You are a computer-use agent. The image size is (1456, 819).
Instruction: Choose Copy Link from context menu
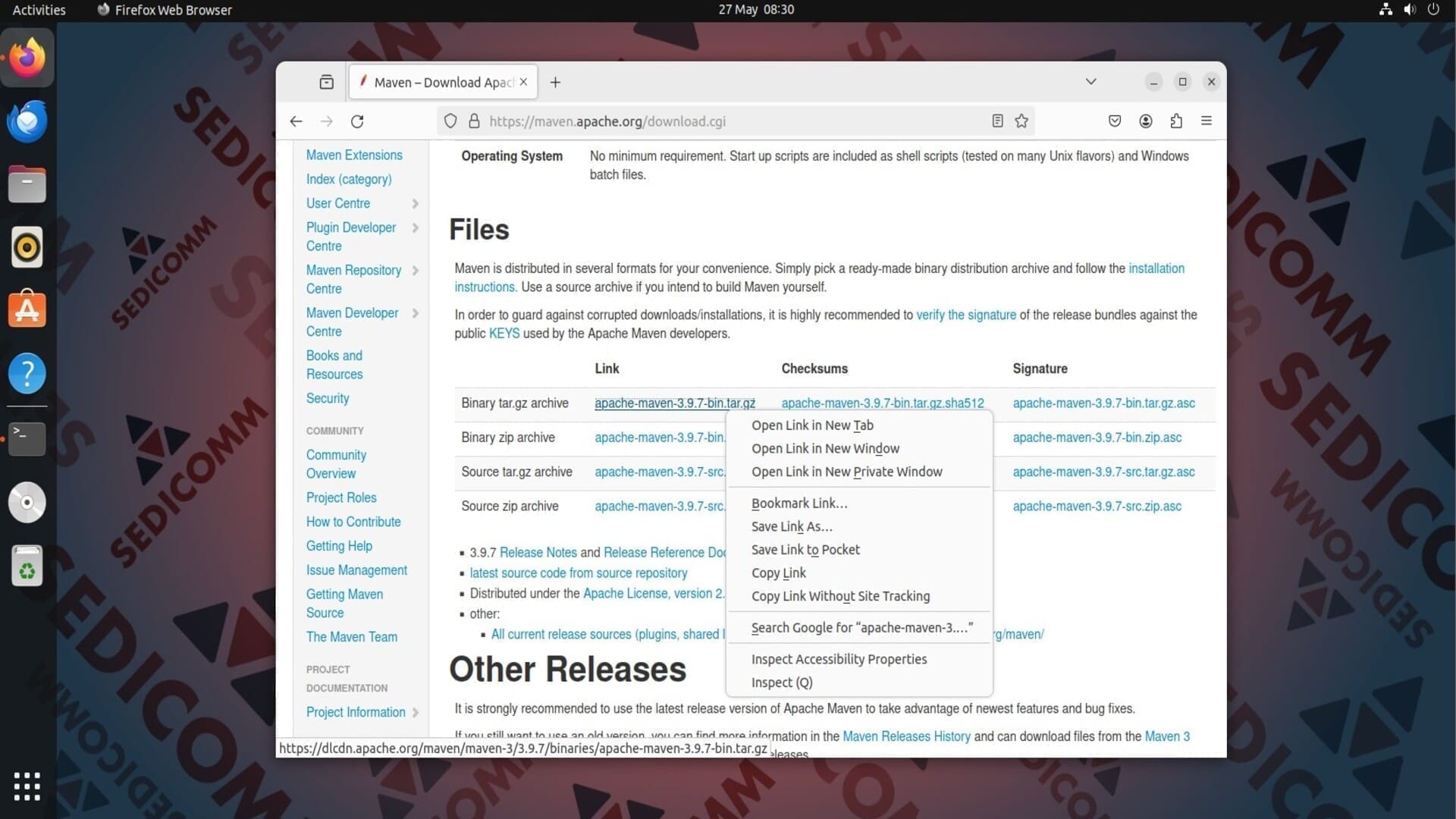click(x=778, y=573)
